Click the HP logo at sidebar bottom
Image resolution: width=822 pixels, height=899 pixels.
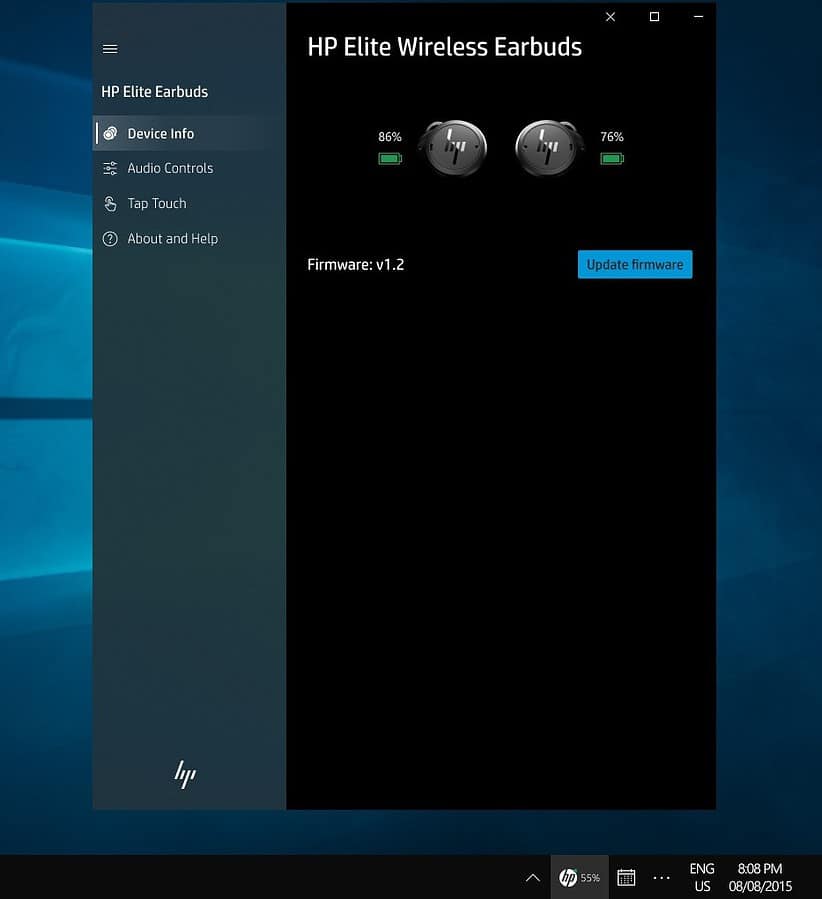(186, 774)
